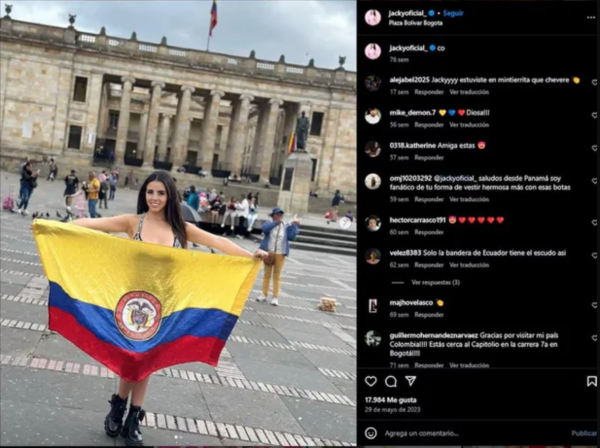Open hectorcarrasco191's profile picture
The height and width of the screenshot is (448, 600).
[372, 223]
